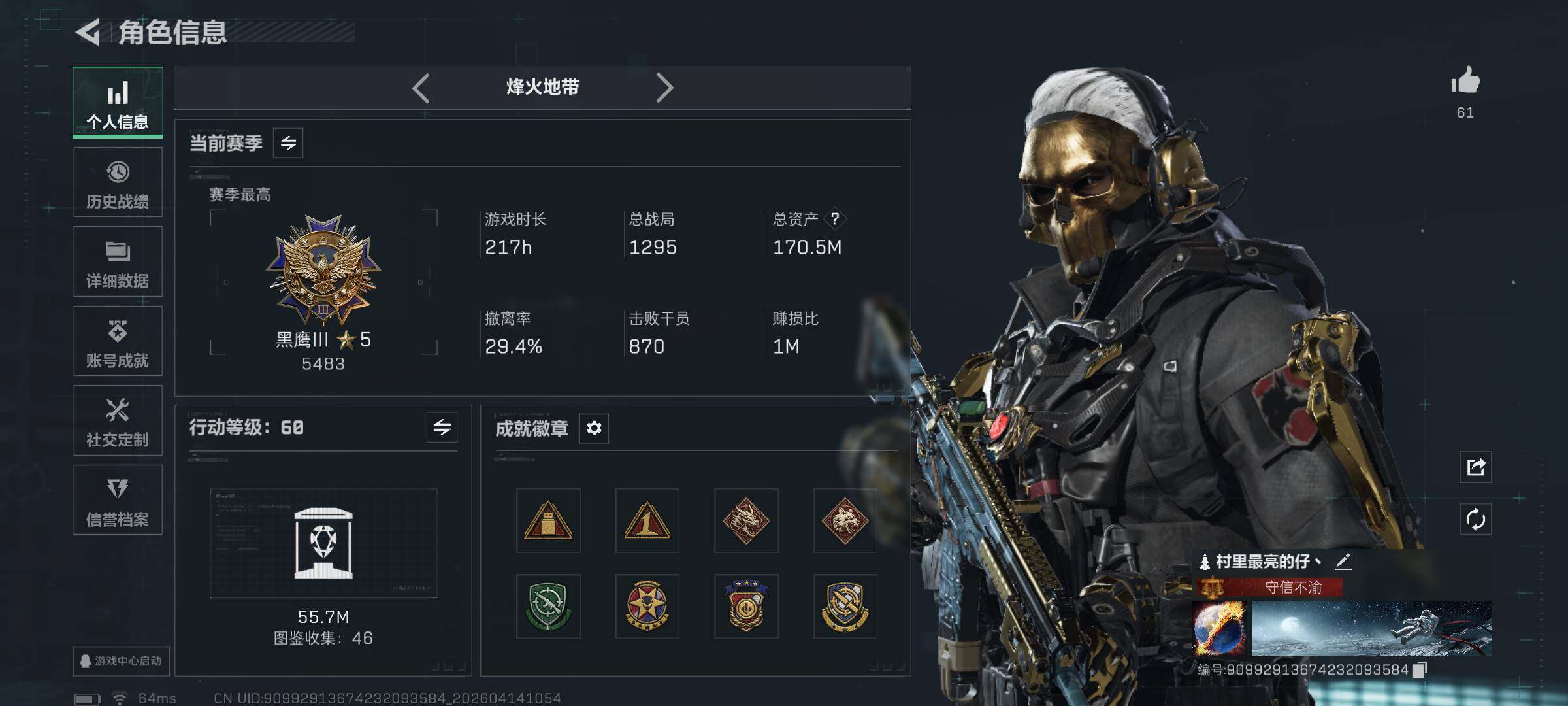Go to the 社交定制 sidebar section
This screenshot has height=706, width=1568.
coord(118,420)
